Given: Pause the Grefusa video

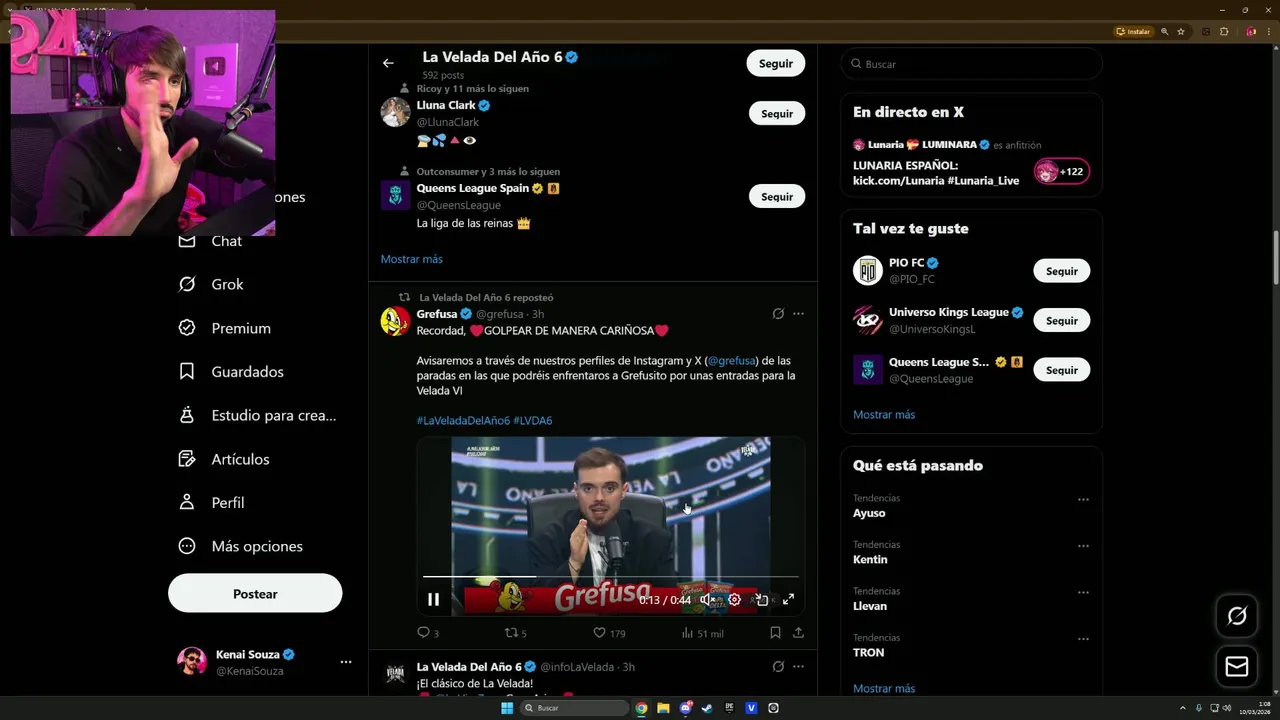Looking at the screenshot, I should pyautogui.click(x=433, y=600).
